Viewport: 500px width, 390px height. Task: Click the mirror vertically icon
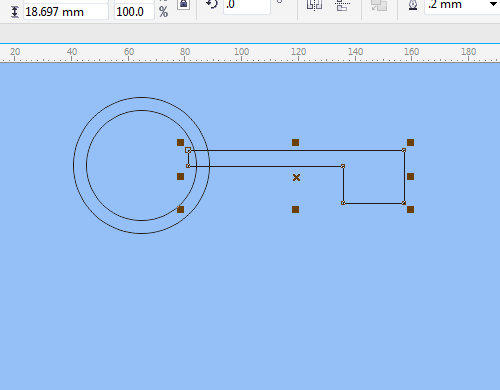tap(343, 5)
